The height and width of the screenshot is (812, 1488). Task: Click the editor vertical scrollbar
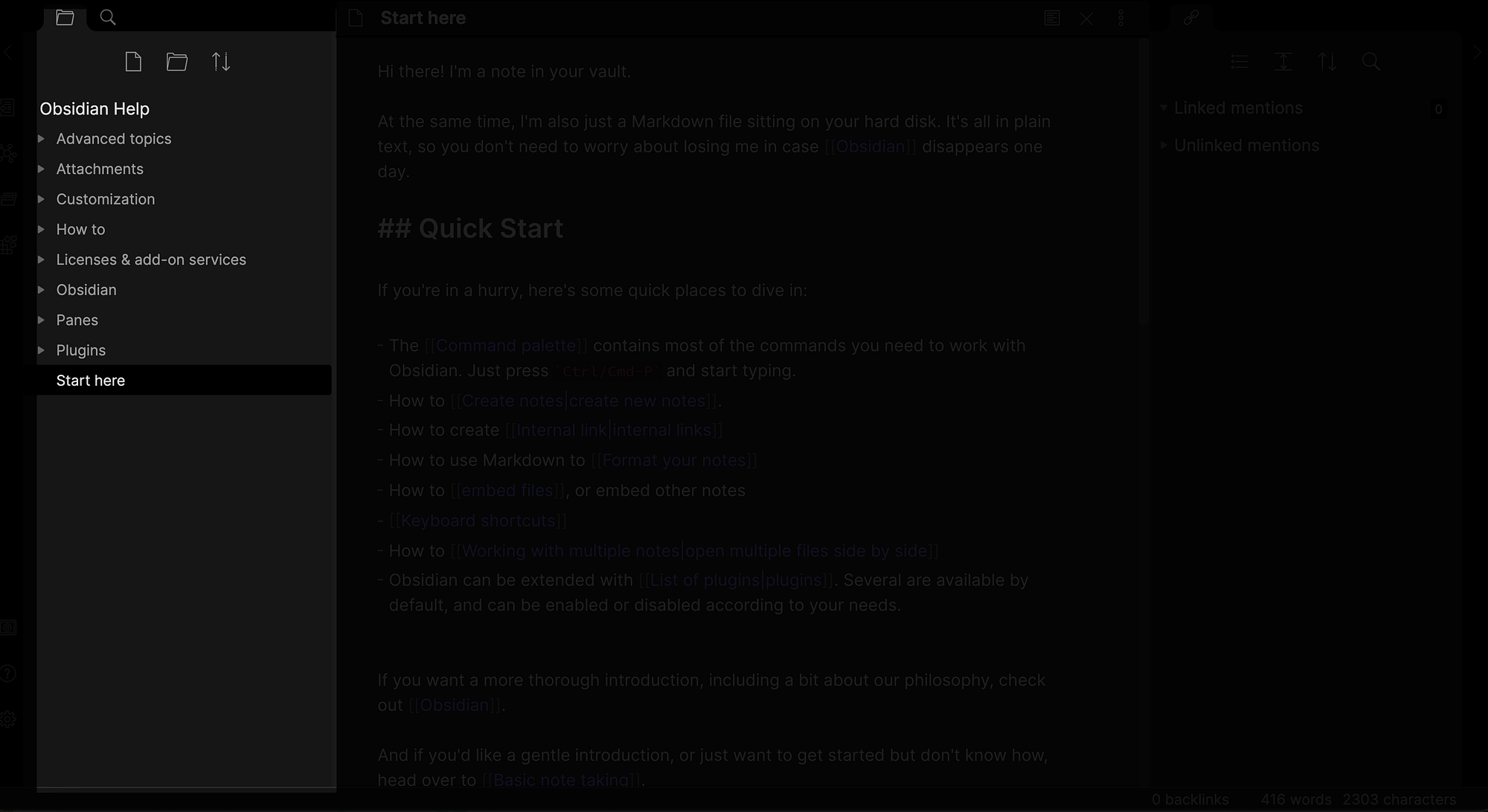(1144, 186)
